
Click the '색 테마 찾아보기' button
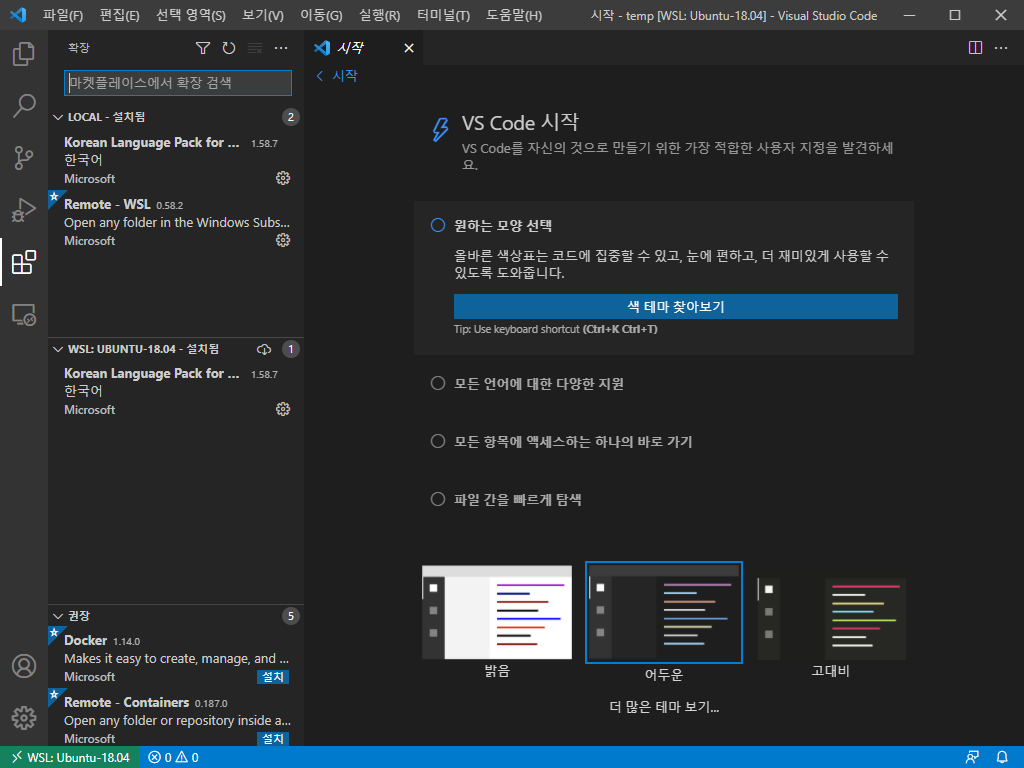pyautogui.click(x=675, y=307)
